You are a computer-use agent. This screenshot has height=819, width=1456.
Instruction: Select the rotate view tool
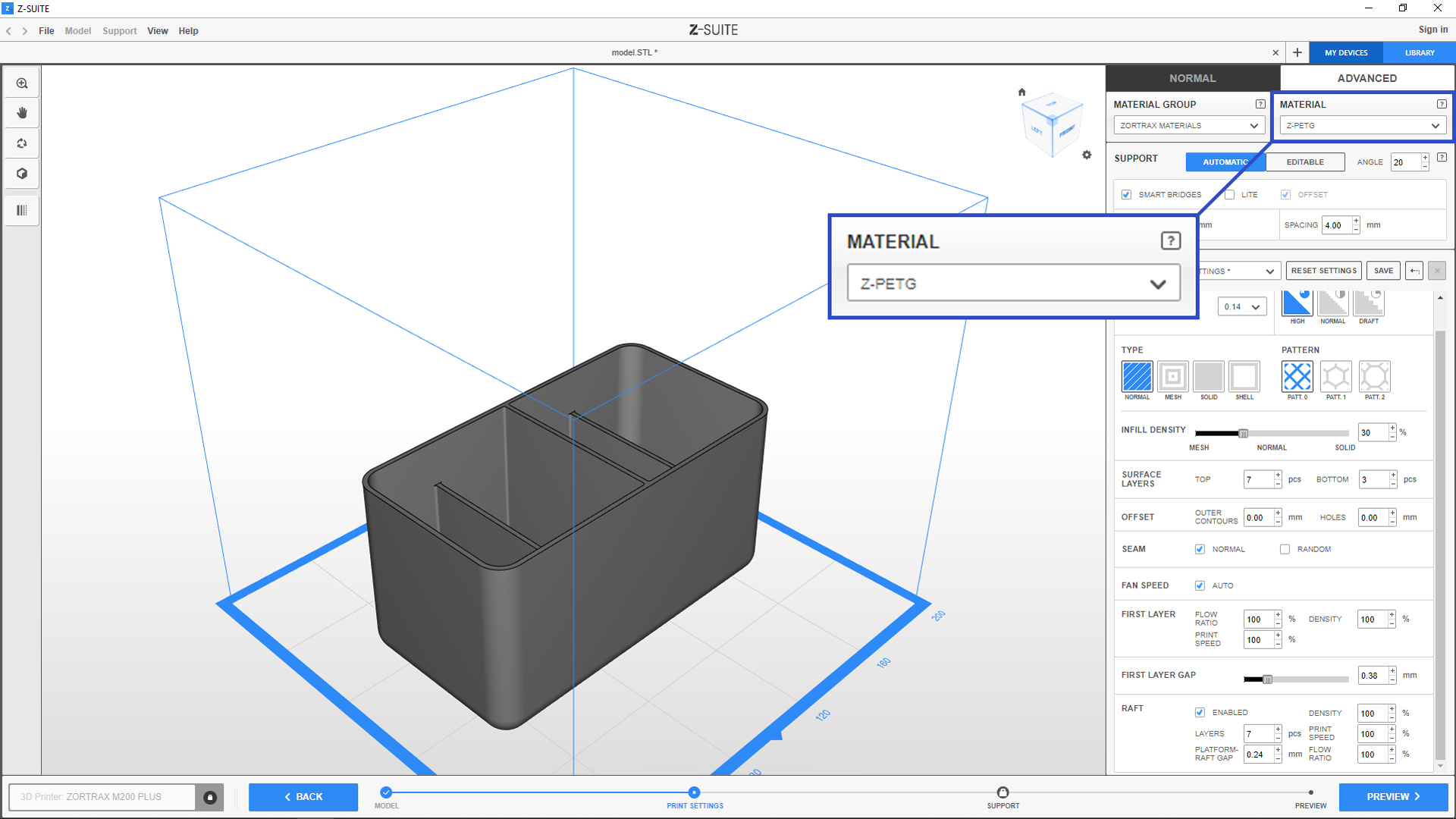point(22,143)
